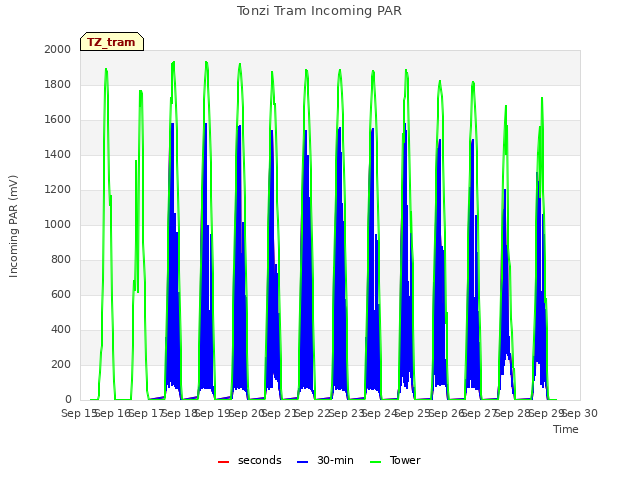
Task: Select the 'Tower' legend label
Action: 405,460
